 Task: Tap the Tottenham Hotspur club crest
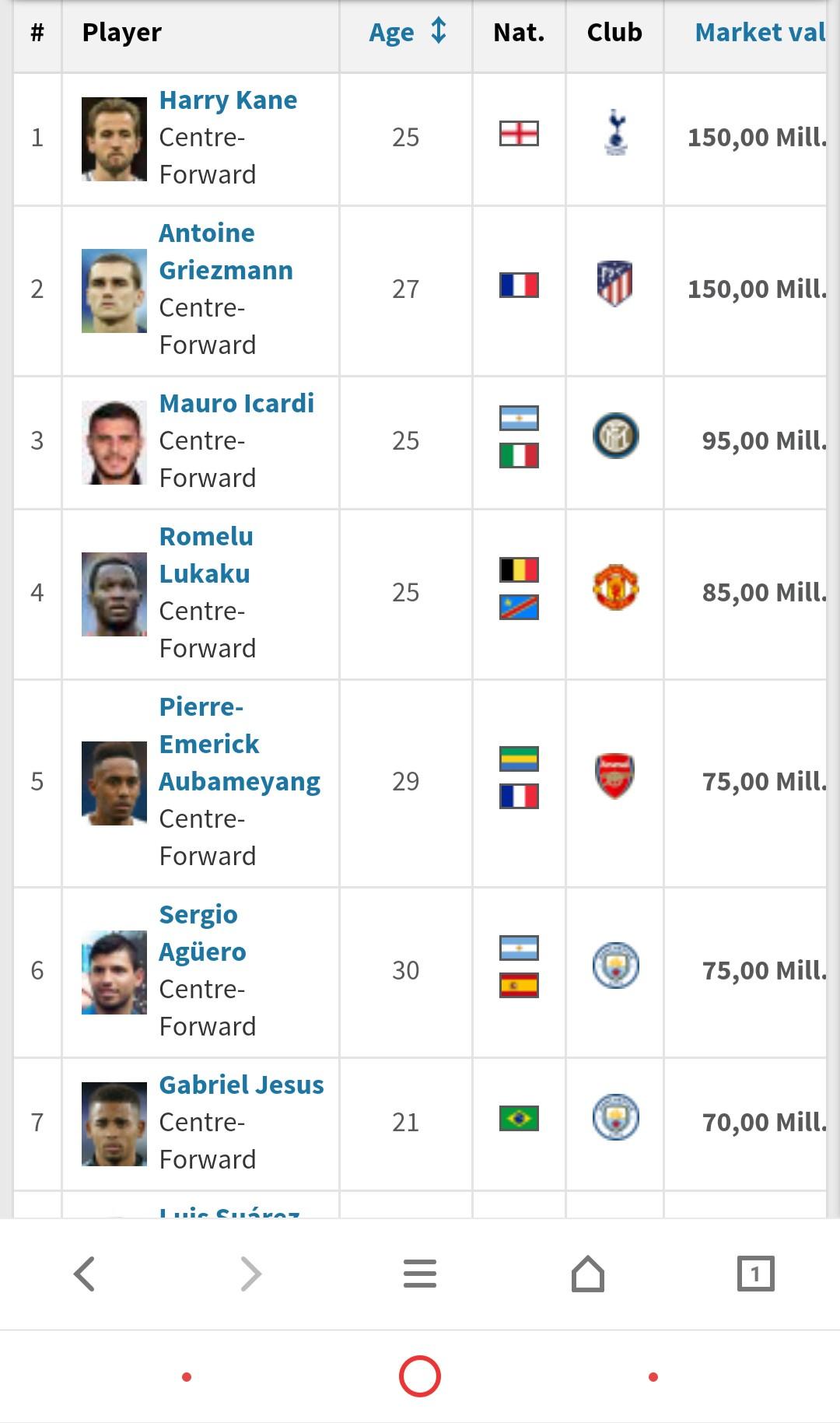click(x=616, y=132)
